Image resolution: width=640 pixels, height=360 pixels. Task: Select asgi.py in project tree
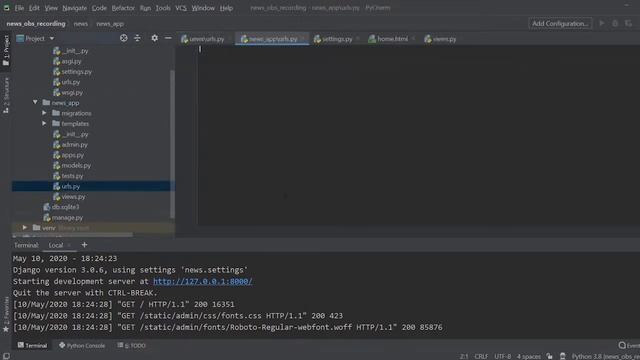tap(71, 61)
